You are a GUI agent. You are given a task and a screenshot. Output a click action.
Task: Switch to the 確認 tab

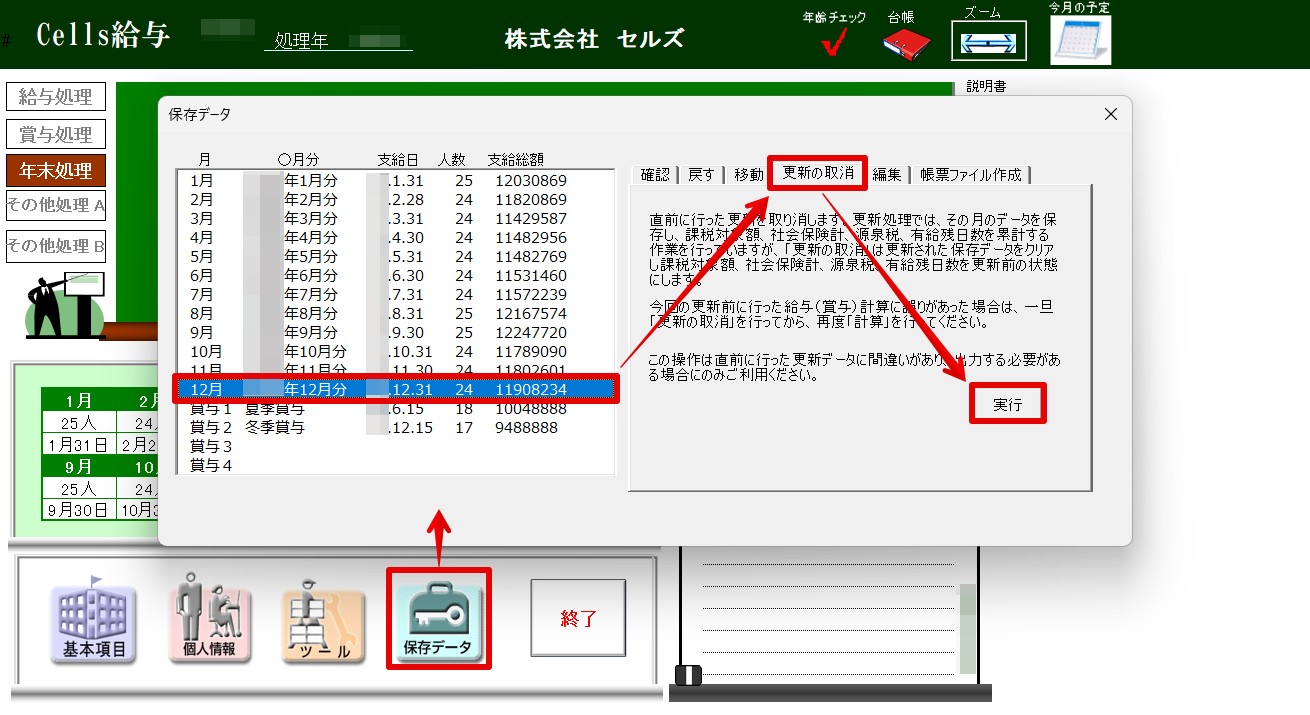point(655,174)
